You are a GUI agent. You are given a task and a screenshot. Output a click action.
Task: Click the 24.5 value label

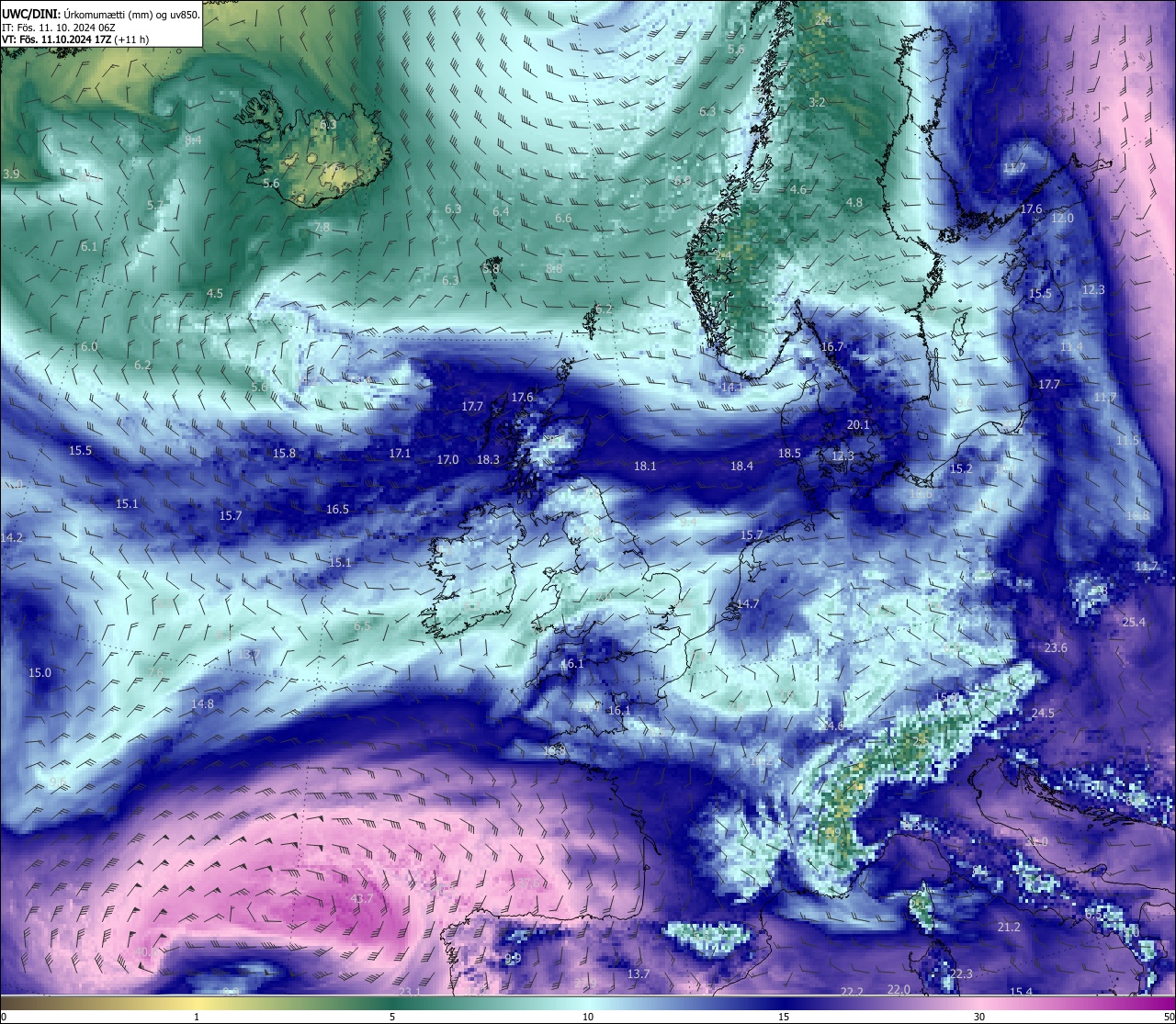pyautogui.click(x=1043, y=714)
